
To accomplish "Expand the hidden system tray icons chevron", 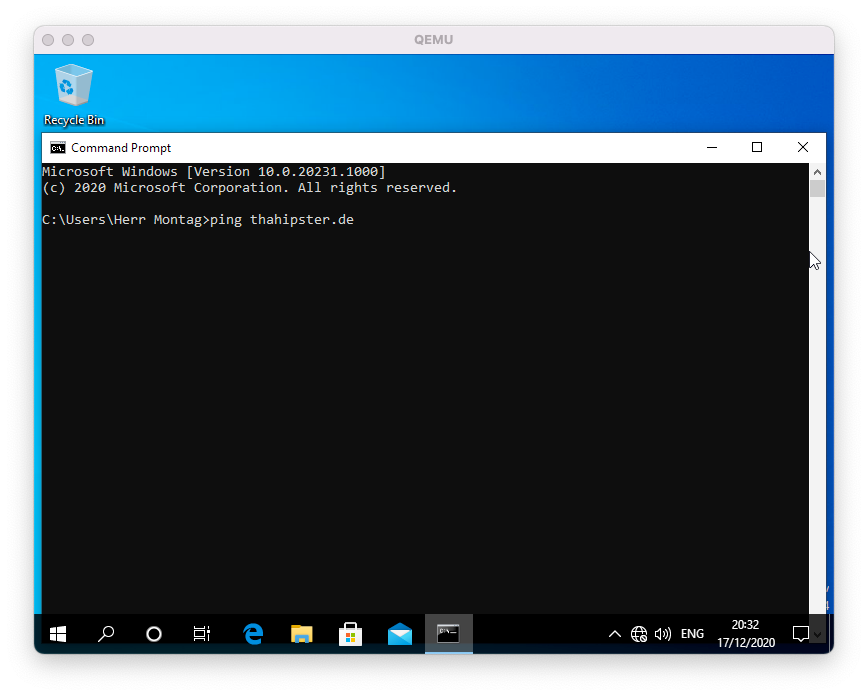I will tap(615, 634).
